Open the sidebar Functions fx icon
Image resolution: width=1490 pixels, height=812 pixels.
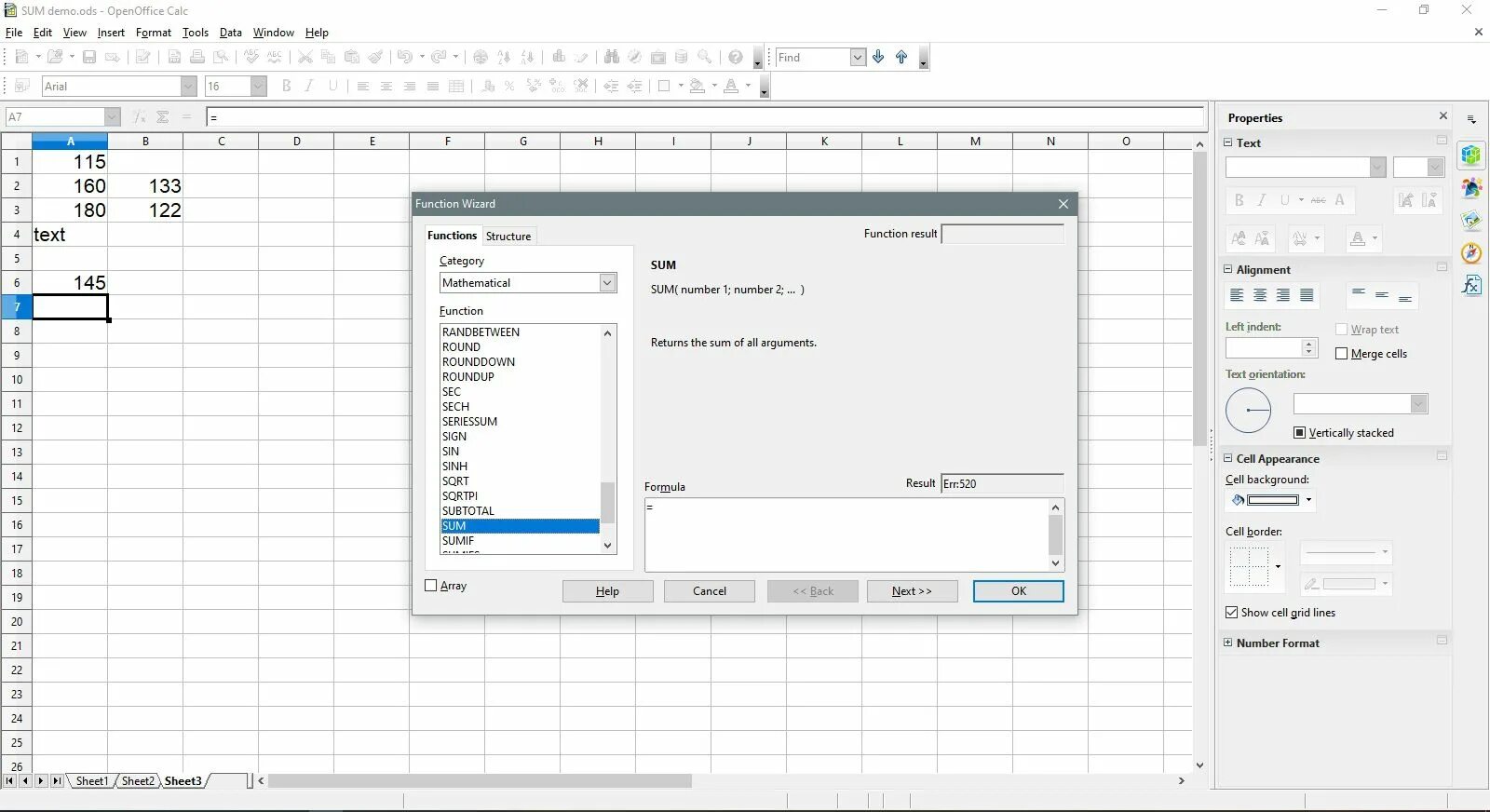pyautogui.click(x=1470, y=285)
